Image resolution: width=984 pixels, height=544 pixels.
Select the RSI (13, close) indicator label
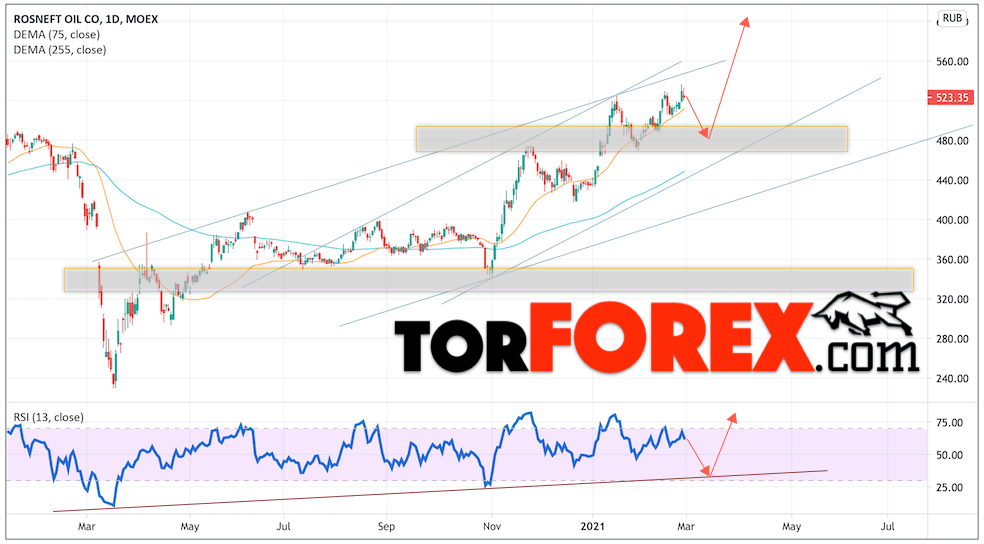point(48,417)
